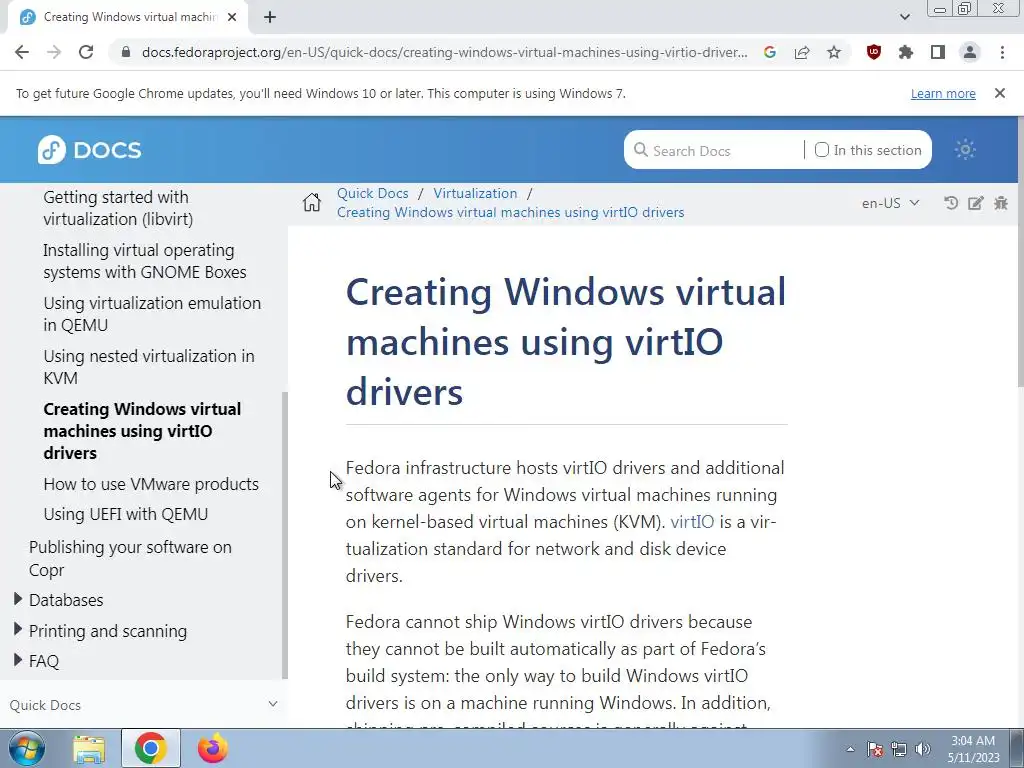Open Quick Docs breadcrumb link

click(x=372, y=193)
